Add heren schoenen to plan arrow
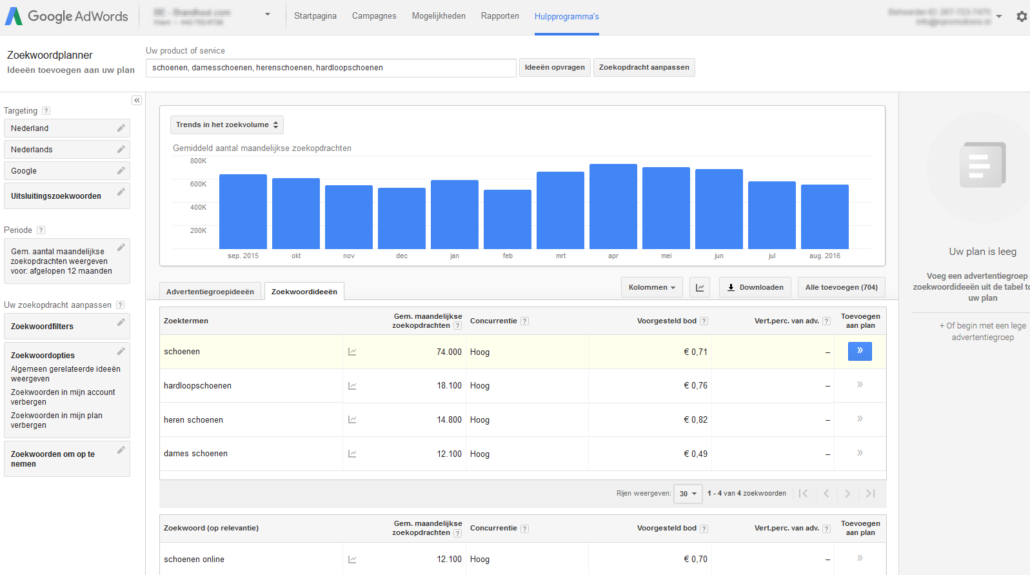 click(860, 419)
